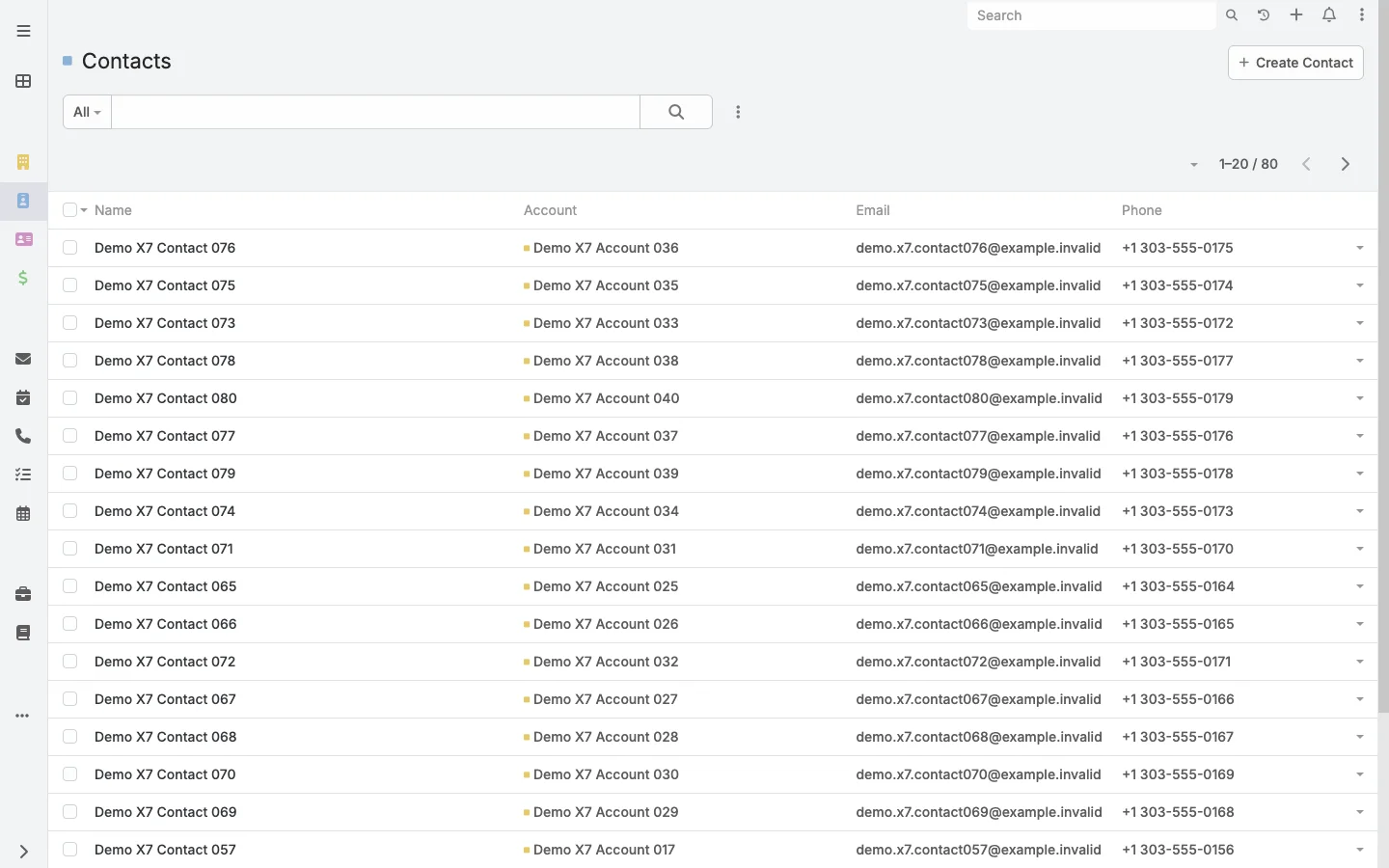This screenshot has height=868, width=1389.
Task: Click the Contacts page title
Action: point(126,61)
